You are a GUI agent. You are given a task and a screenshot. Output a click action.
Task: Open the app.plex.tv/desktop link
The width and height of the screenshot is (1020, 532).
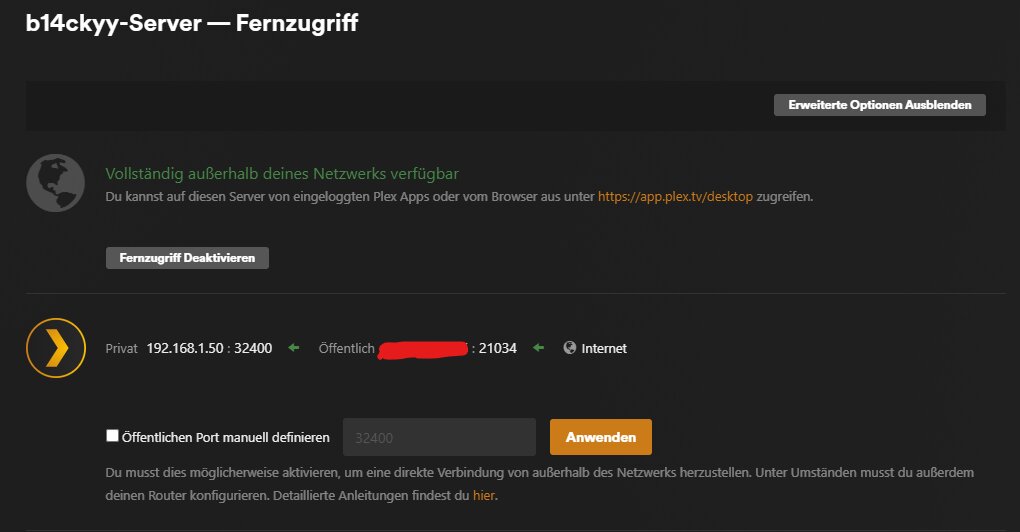click(x=675, y=196)
